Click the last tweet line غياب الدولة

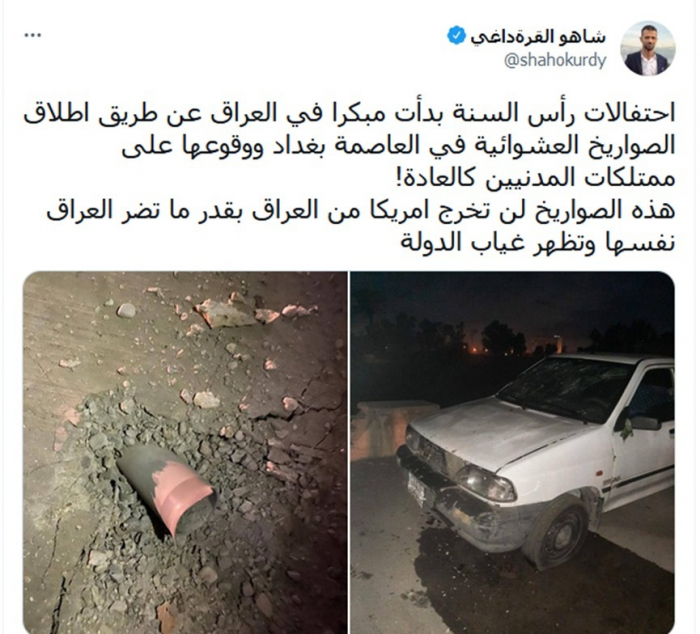(538, 243)
